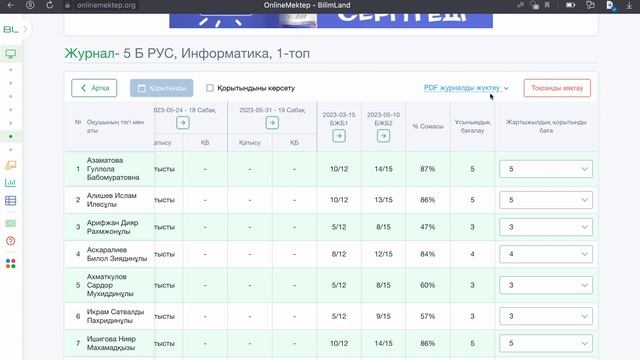Open final grade dropdown for Икрам Сатвалды
640x360 pixels.
(x=546, y=316)
